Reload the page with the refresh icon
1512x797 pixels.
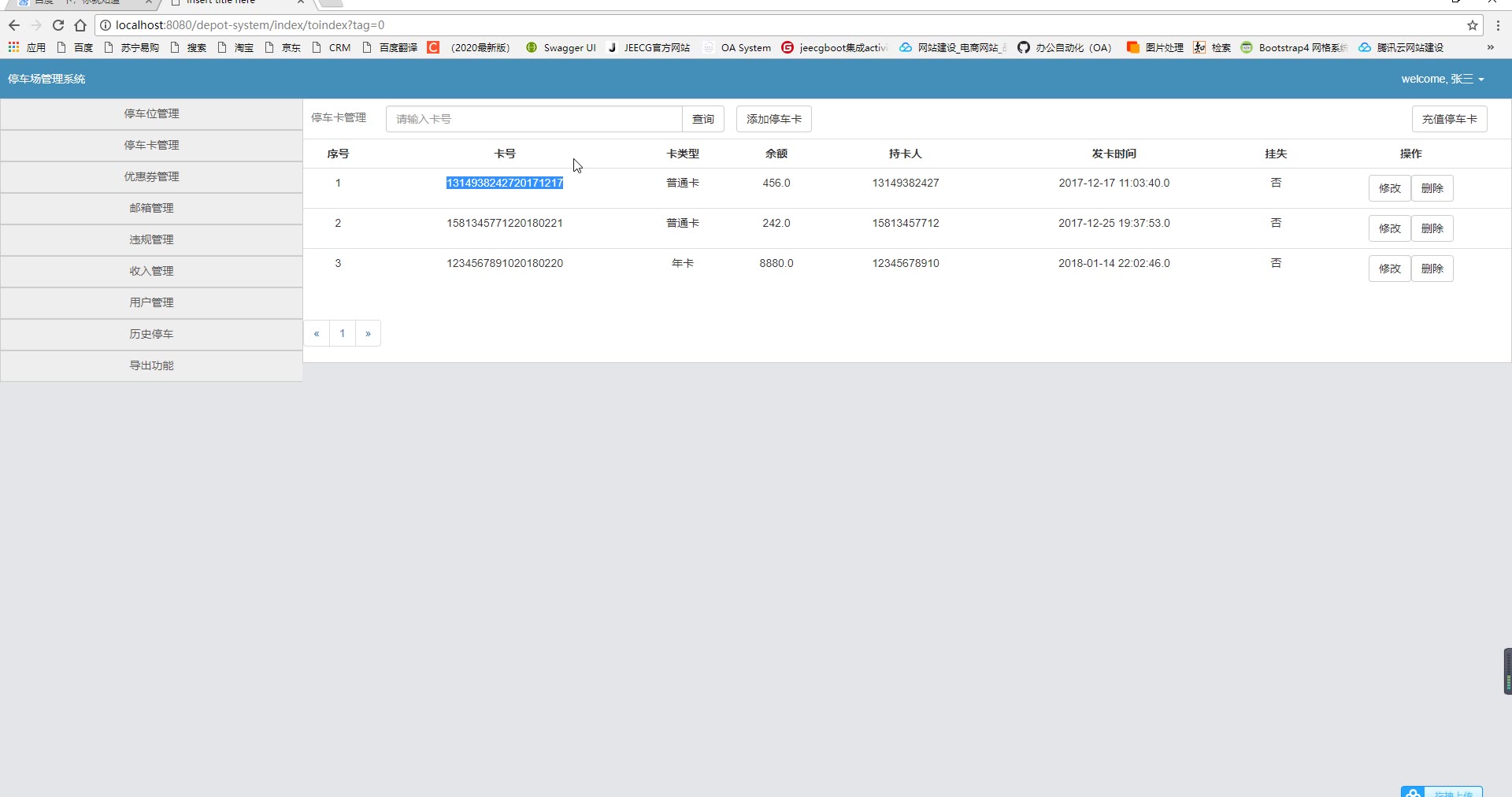coord(58,25)
